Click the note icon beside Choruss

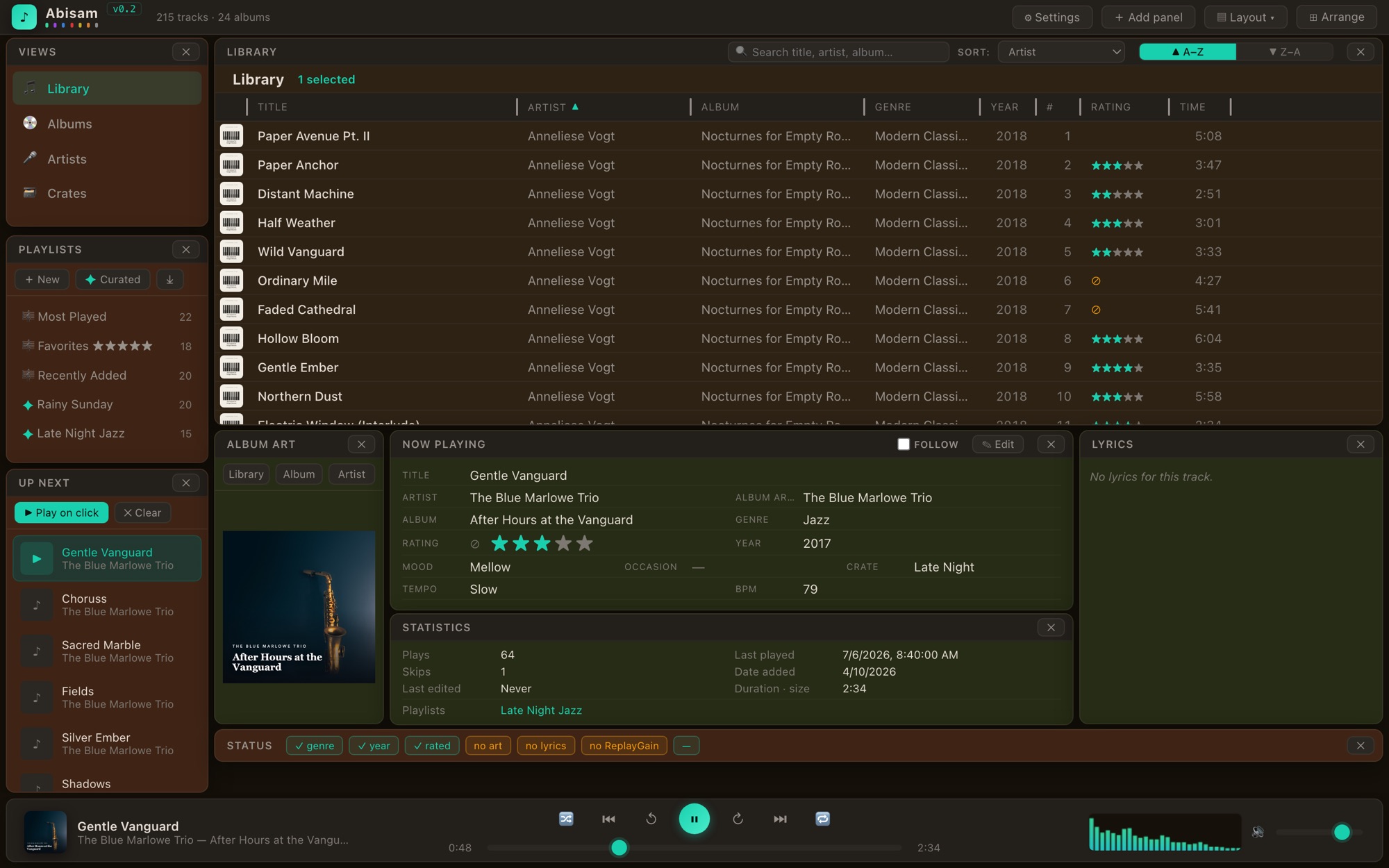point(37,605)
